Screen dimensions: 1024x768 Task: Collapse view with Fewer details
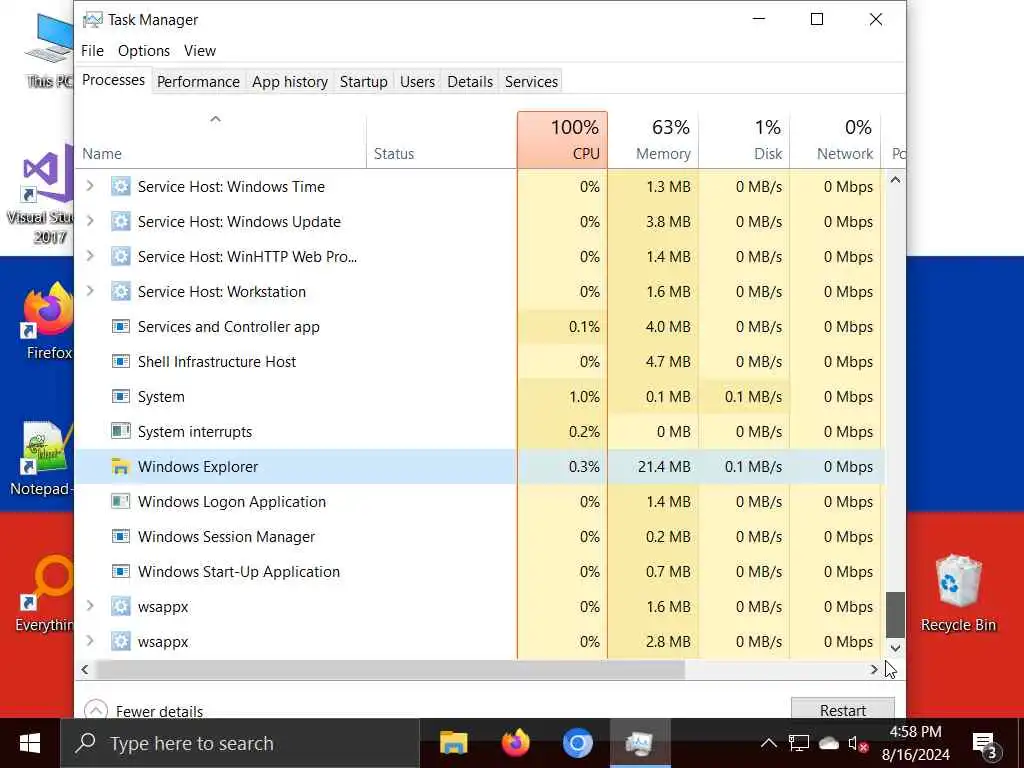pos(144,711)
